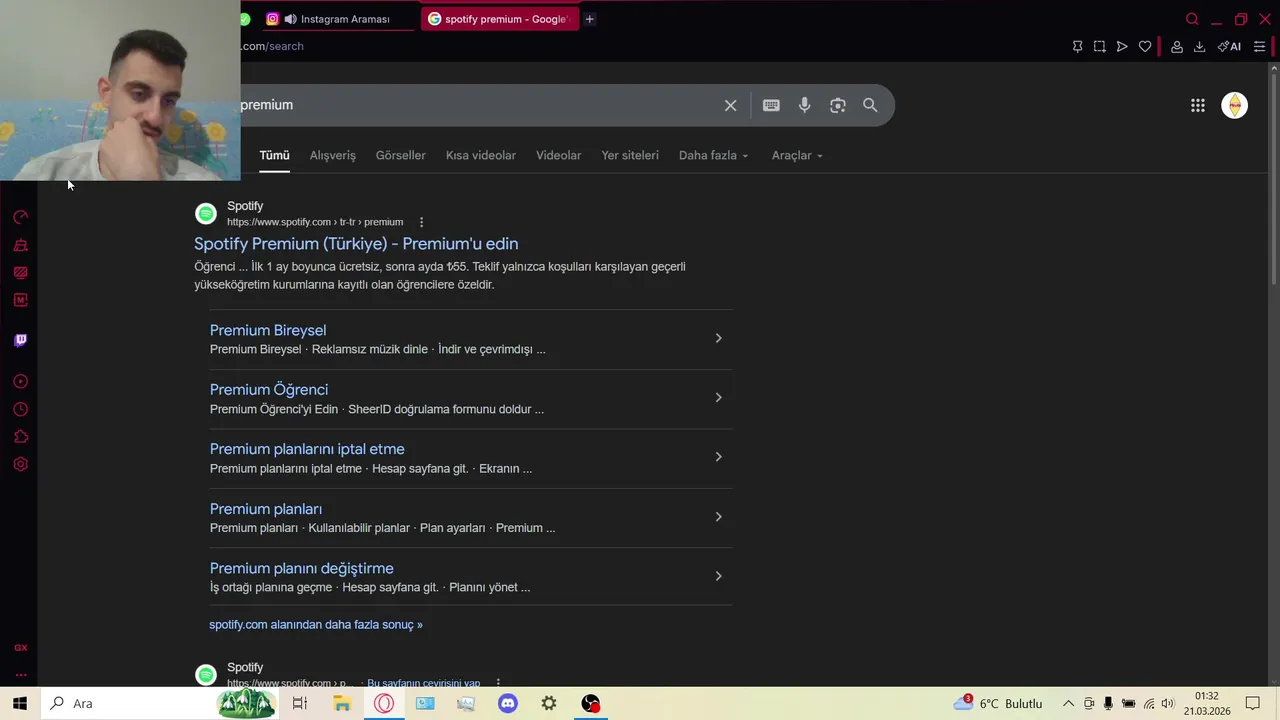The image size is (1280, 720).
Task: Switch to Kısa videolar tab
Action: pos(481,155)
